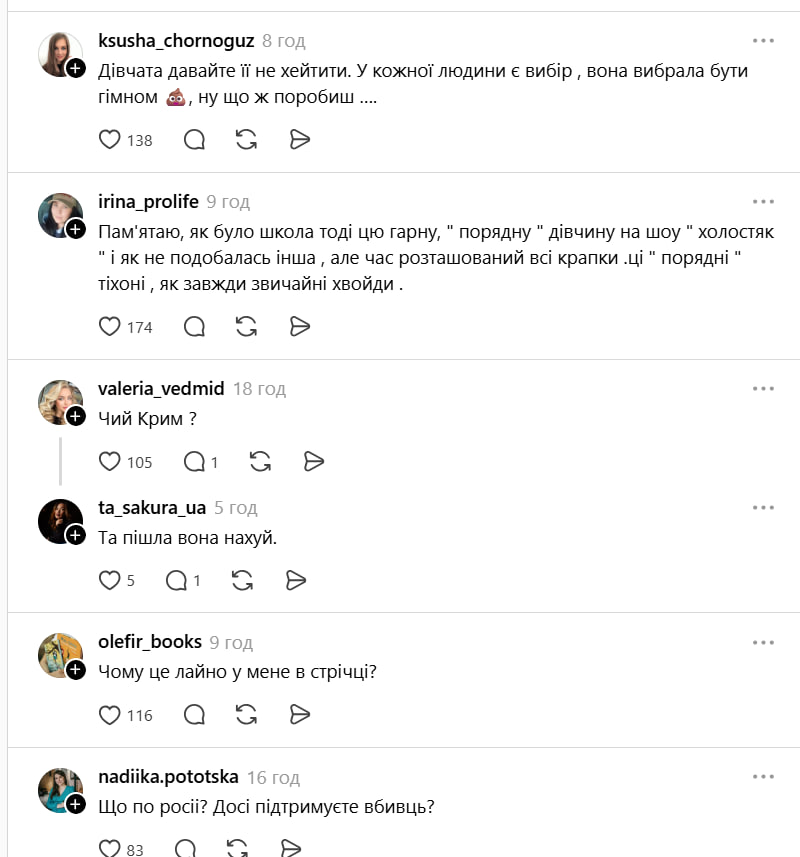Image resolution: width=800 pixels, height=857 pixels.
Task: Share olefir_books' comment
Action: tap(299, 714)
